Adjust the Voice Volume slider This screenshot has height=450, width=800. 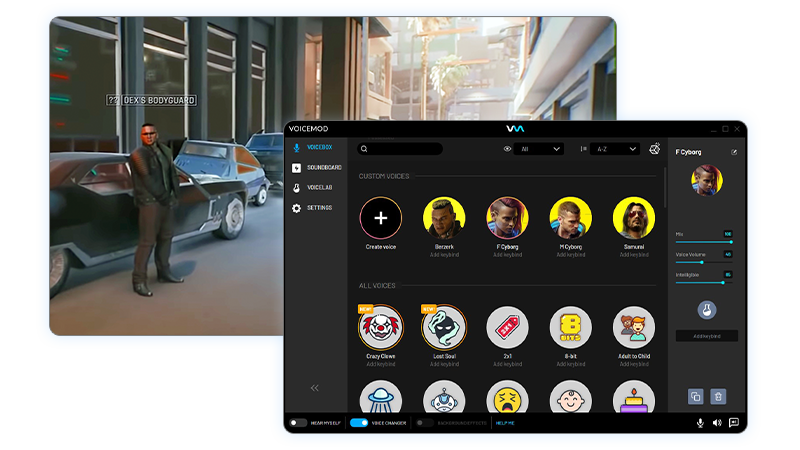(704, 262)
